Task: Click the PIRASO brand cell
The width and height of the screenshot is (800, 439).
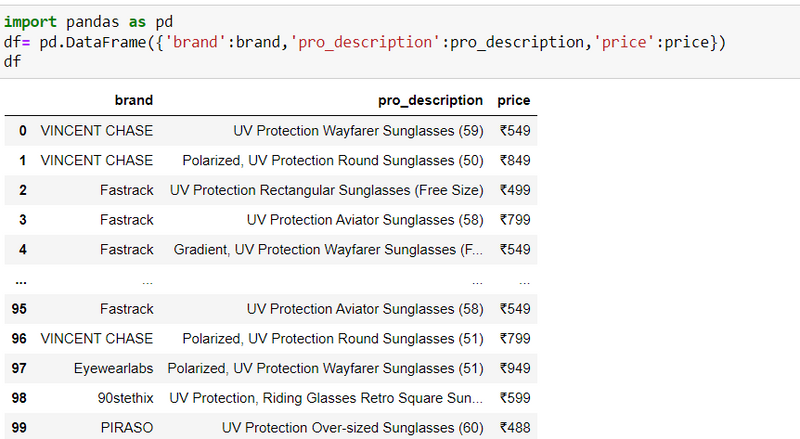Action: tap(127, 428)
